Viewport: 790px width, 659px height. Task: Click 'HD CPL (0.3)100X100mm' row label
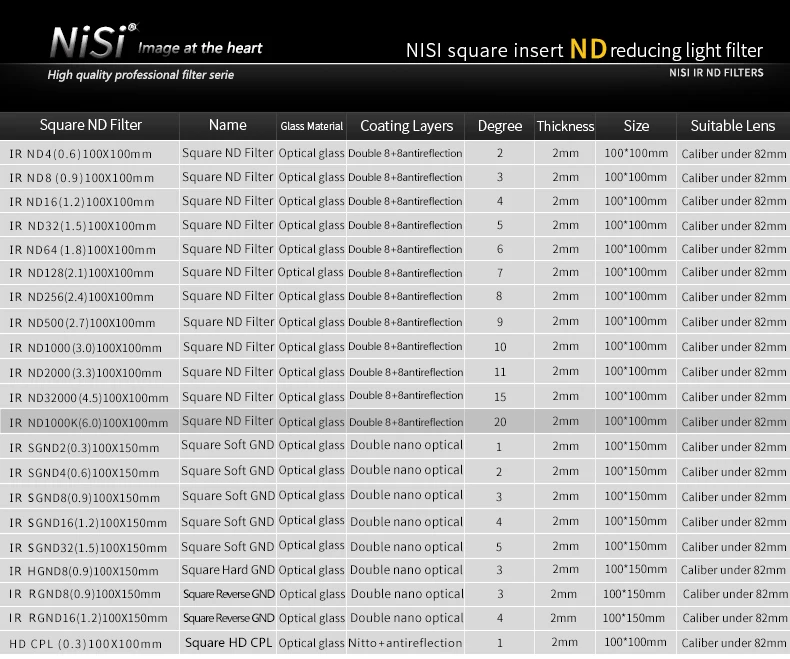click(x=85, y=644)
